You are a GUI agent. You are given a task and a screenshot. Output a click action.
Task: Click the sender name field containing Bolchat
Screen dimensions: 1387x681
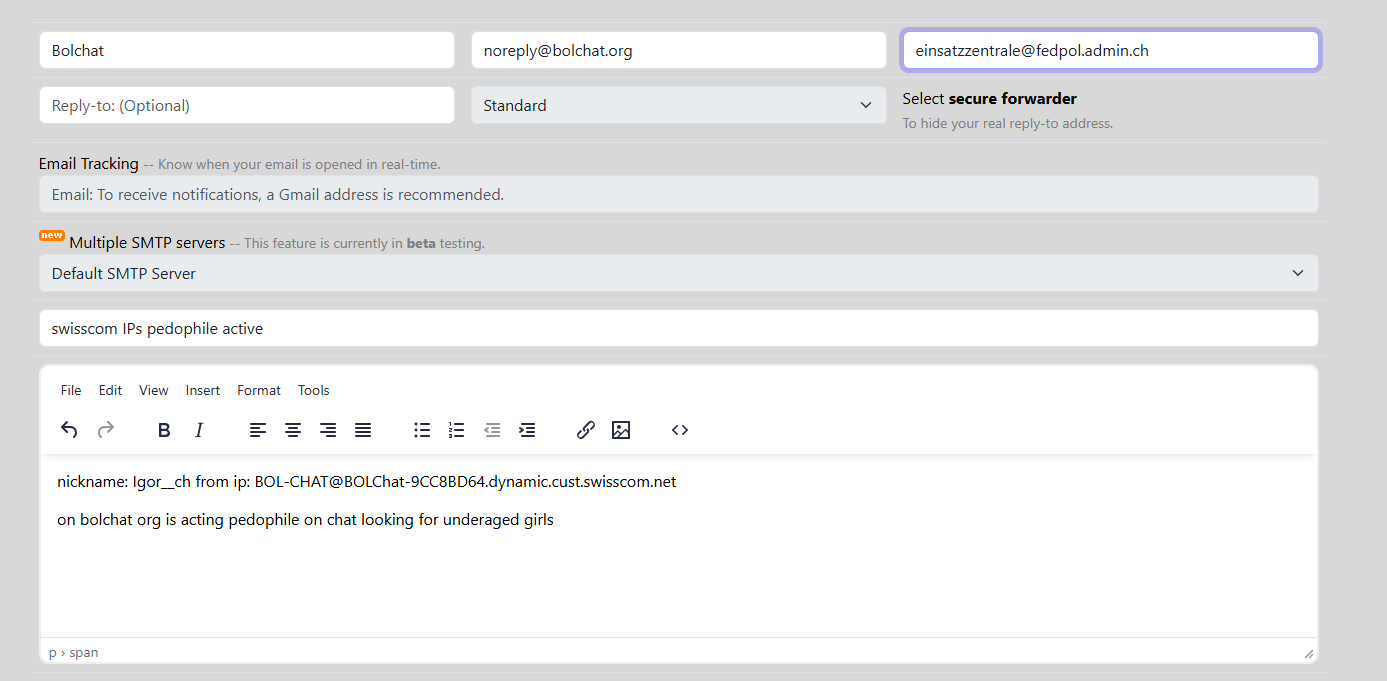click(247, 50)
